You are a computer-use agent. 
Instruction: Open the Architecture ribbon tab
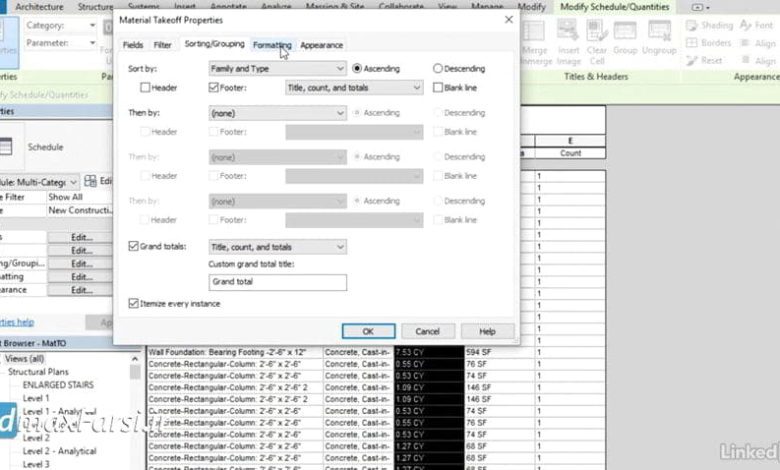[x=39, y=7]
